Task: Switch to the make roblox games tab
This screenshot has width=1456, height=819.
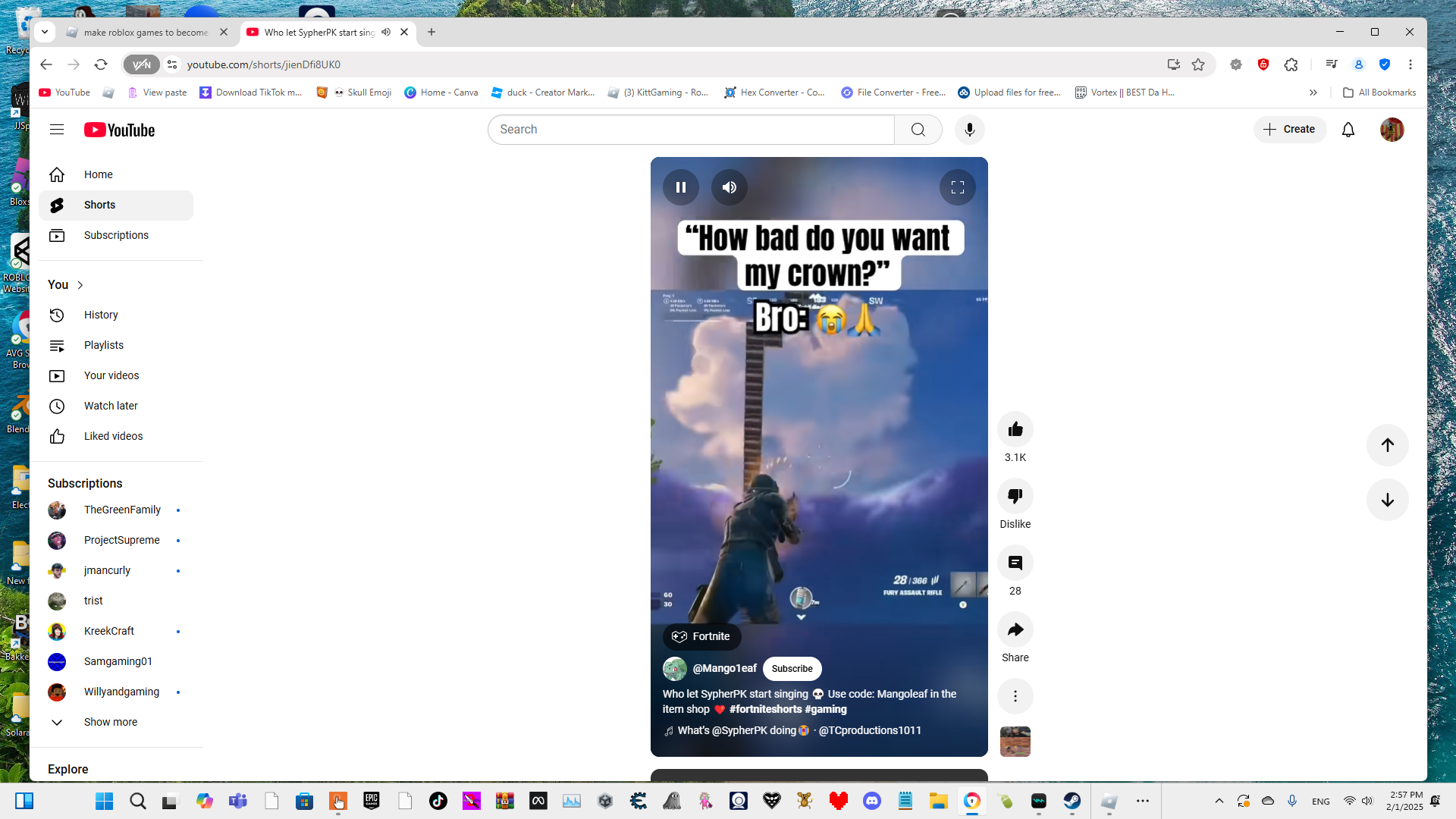Action: (x=146, y=33)
